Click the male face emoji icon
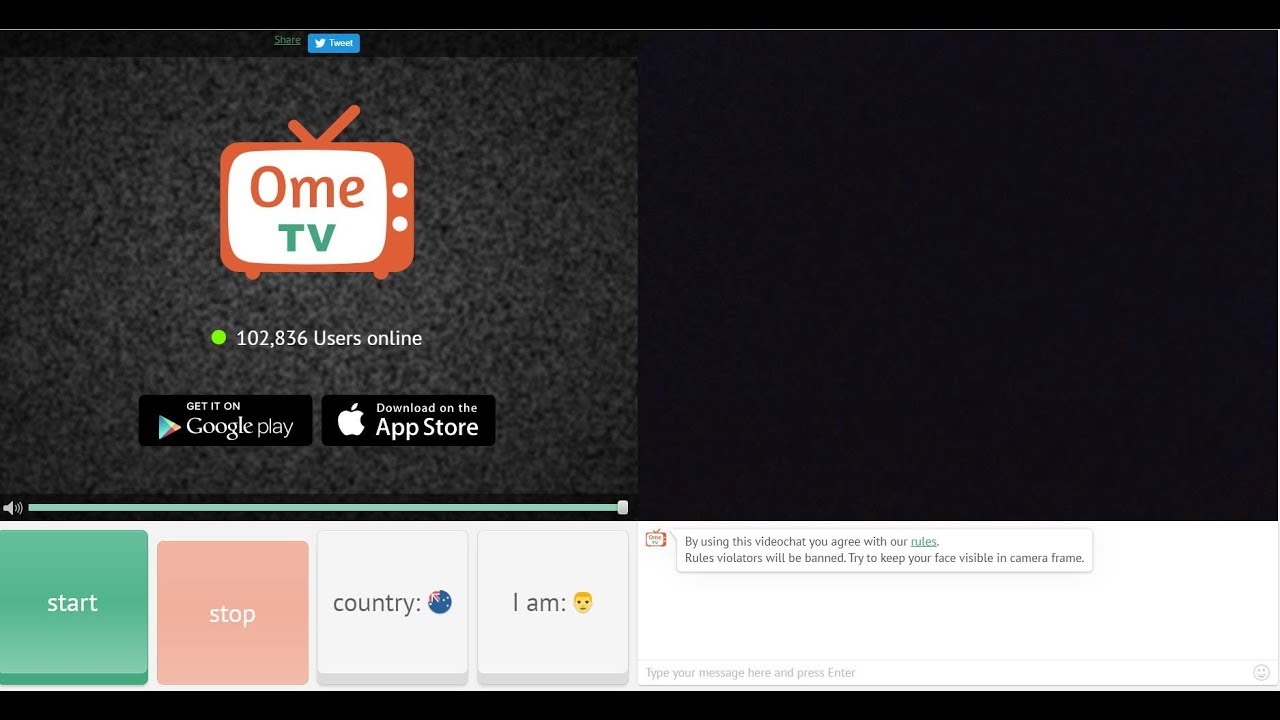Viewport: 1280px width, 720px height. [x=583, y=602]
